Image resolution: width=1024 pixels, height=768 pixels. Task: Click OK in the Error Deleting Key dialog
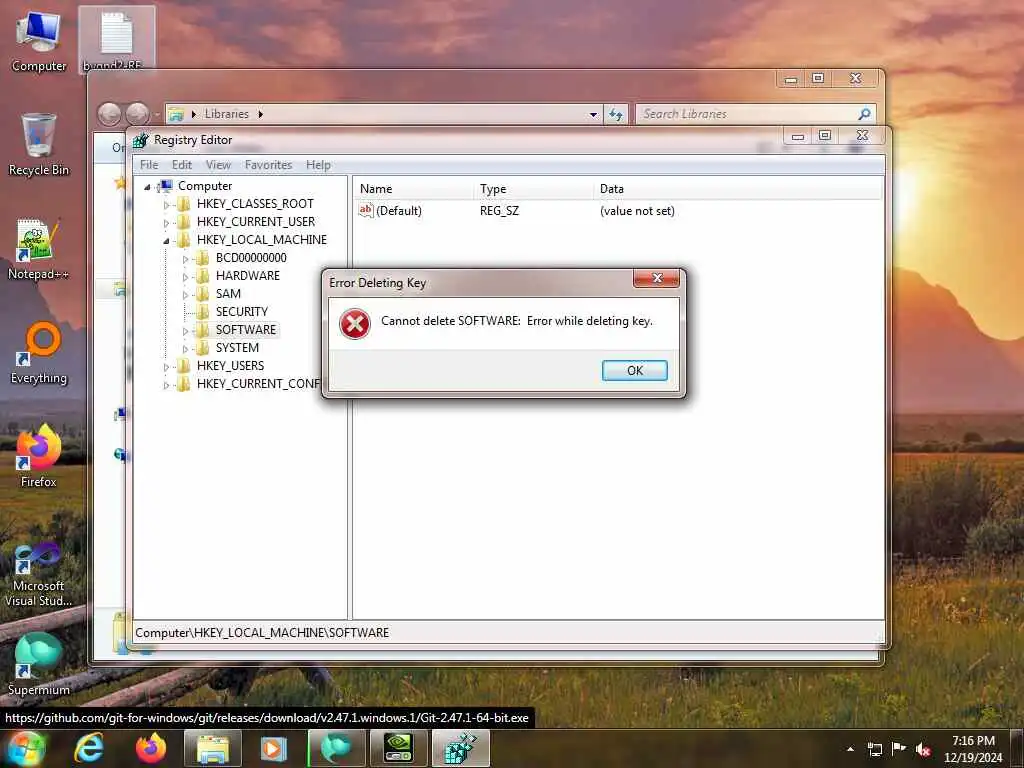click(x=634, y=370)
